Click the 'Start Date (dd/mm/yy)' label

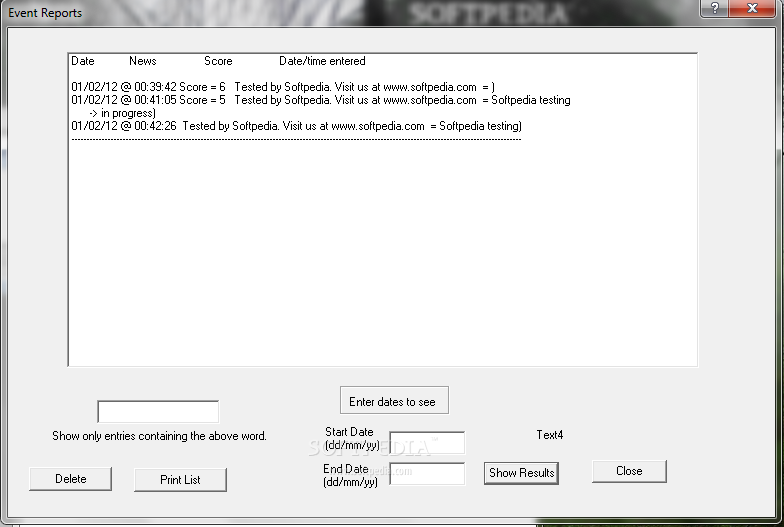click(352, 438)
